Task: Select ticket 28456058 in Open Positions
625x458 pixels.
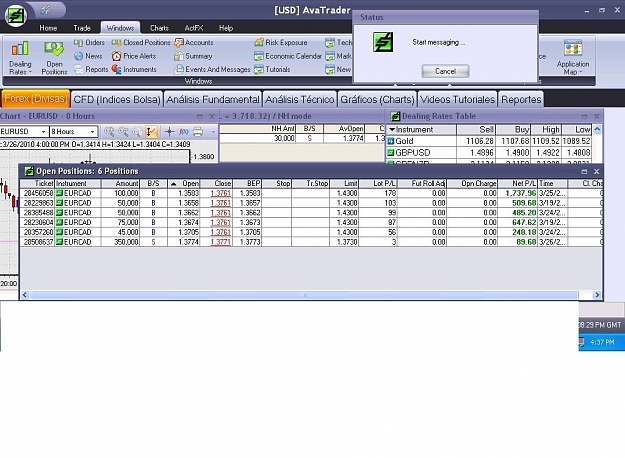Action: pyautogui.click(x=311, y=193)
